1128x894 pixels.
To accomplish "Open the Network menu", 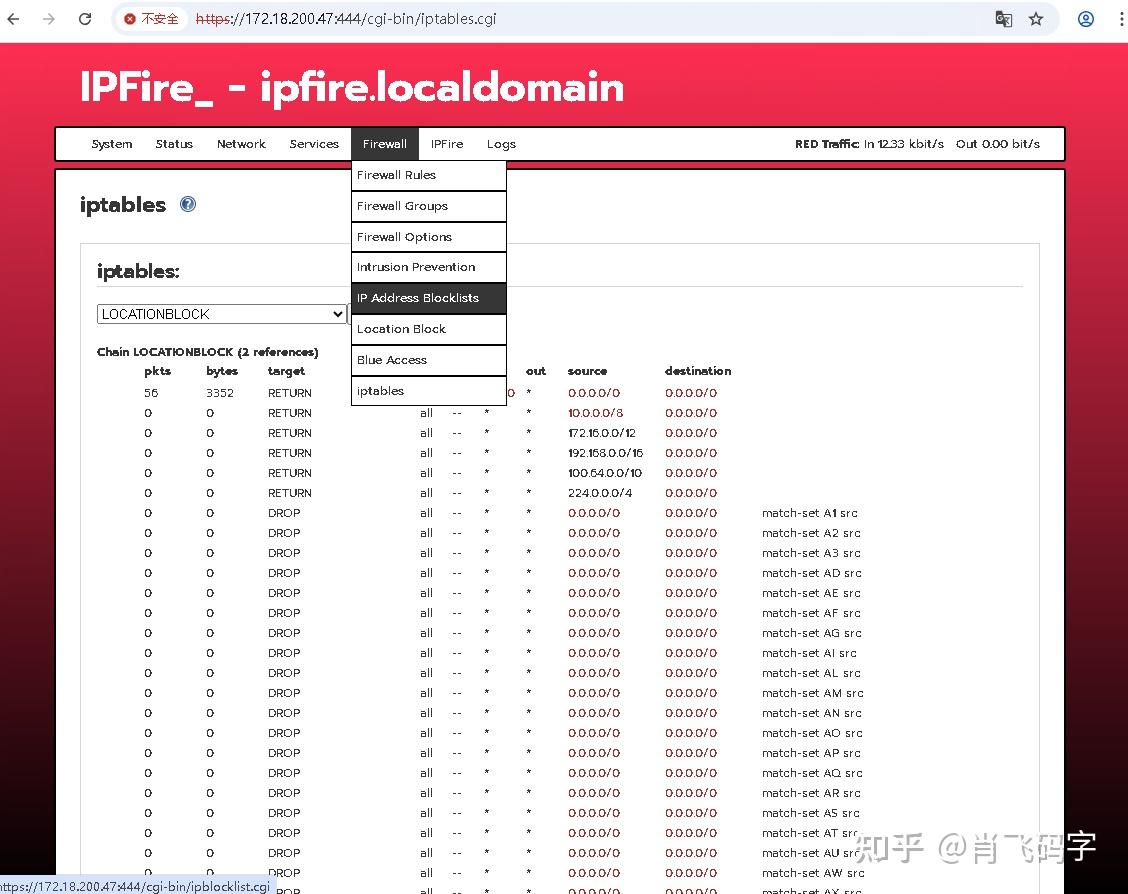I will pyautogui.click(x=241, y=143).
